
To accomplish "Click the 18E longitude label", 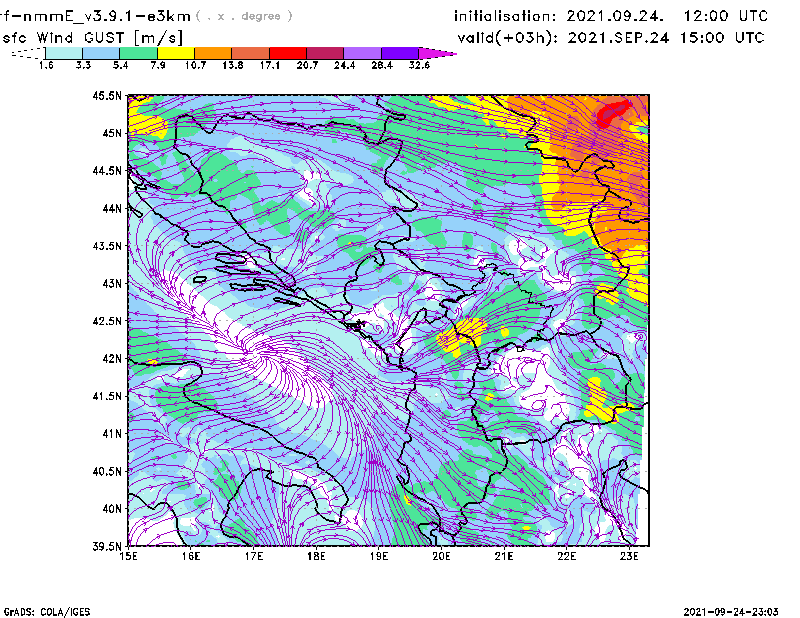I will (x=316, y=556).
